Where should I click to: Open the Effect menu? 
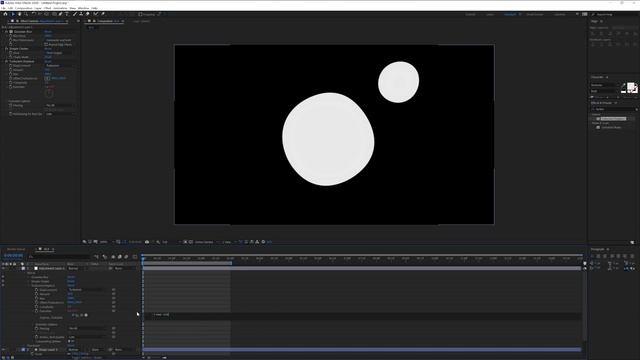coord(47,8)
